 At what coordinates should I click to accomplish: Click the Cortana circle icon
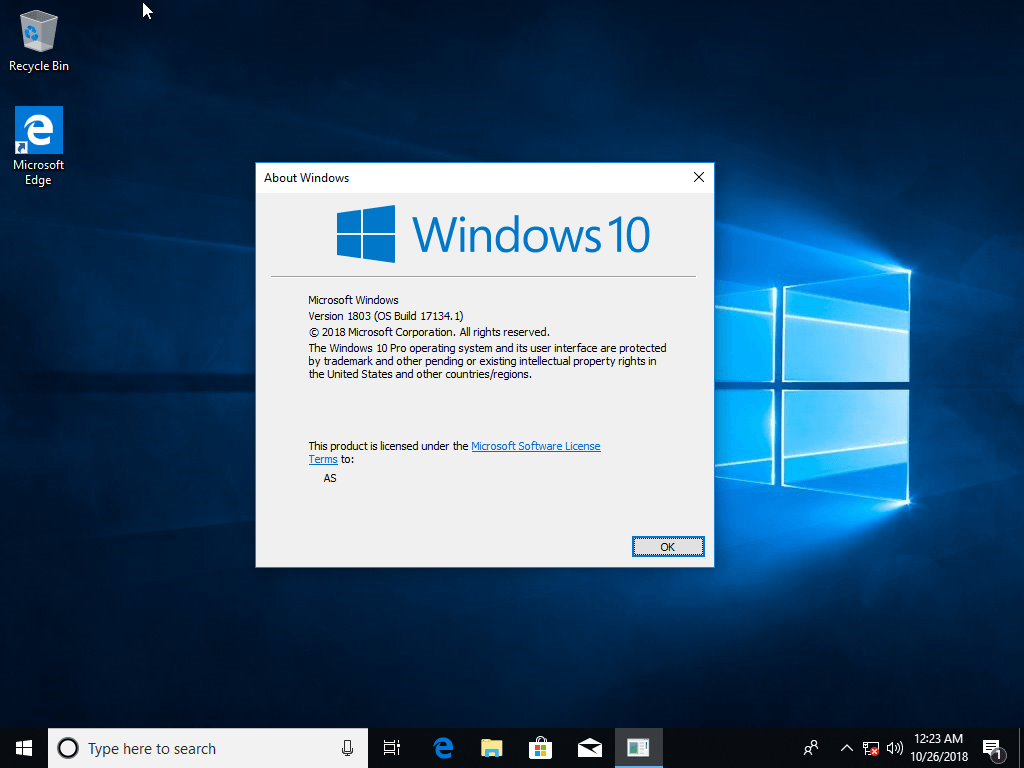pos(68,748)
